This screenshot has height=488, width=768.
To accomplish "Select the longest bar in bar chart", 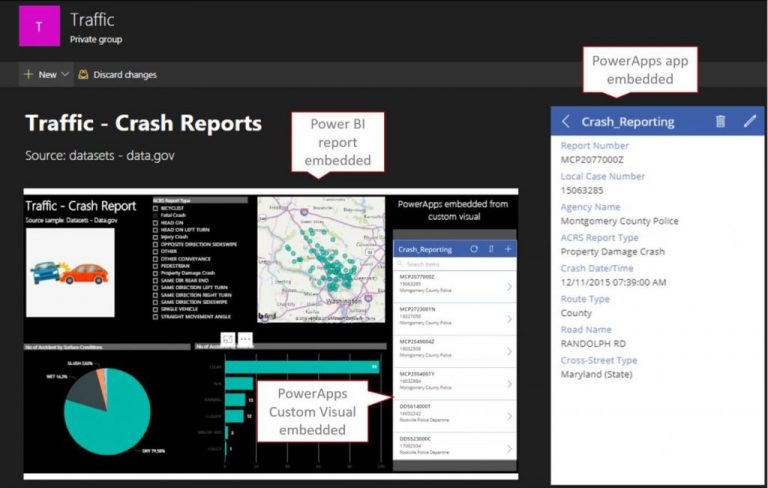I will click(302, 367).
